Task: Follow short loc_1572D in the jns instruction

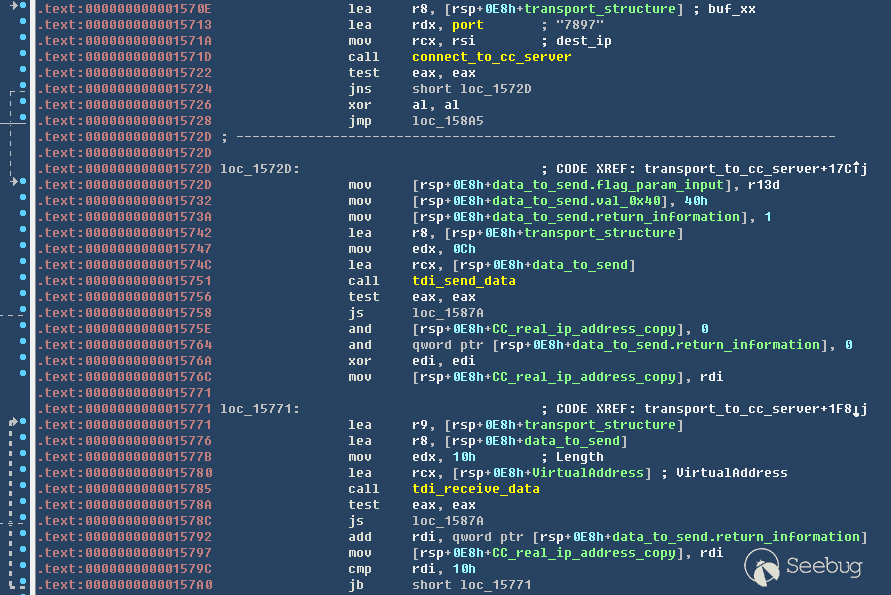Action: [472, 89]
